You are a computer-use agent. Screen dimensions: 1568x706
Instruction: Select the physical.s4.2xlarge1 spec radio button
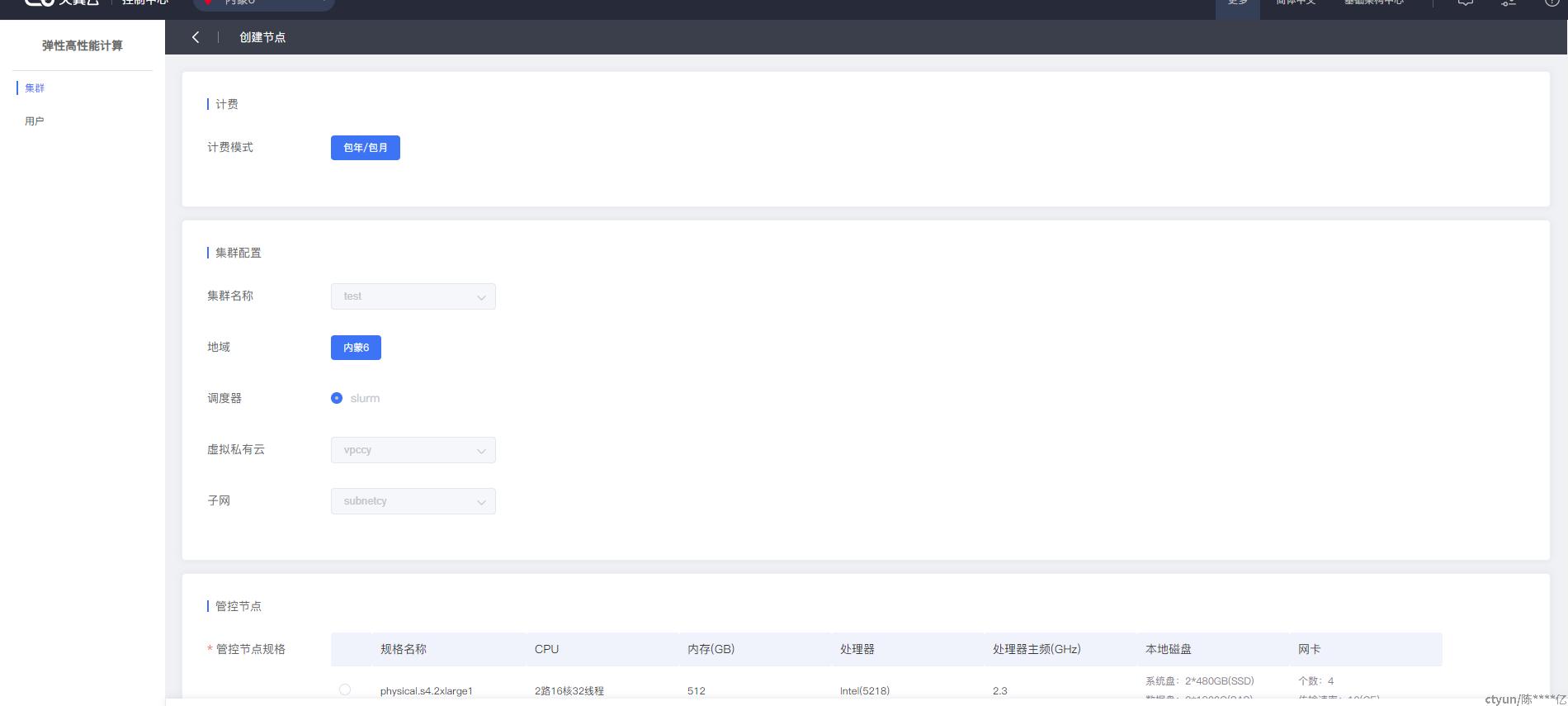[345, 689]
